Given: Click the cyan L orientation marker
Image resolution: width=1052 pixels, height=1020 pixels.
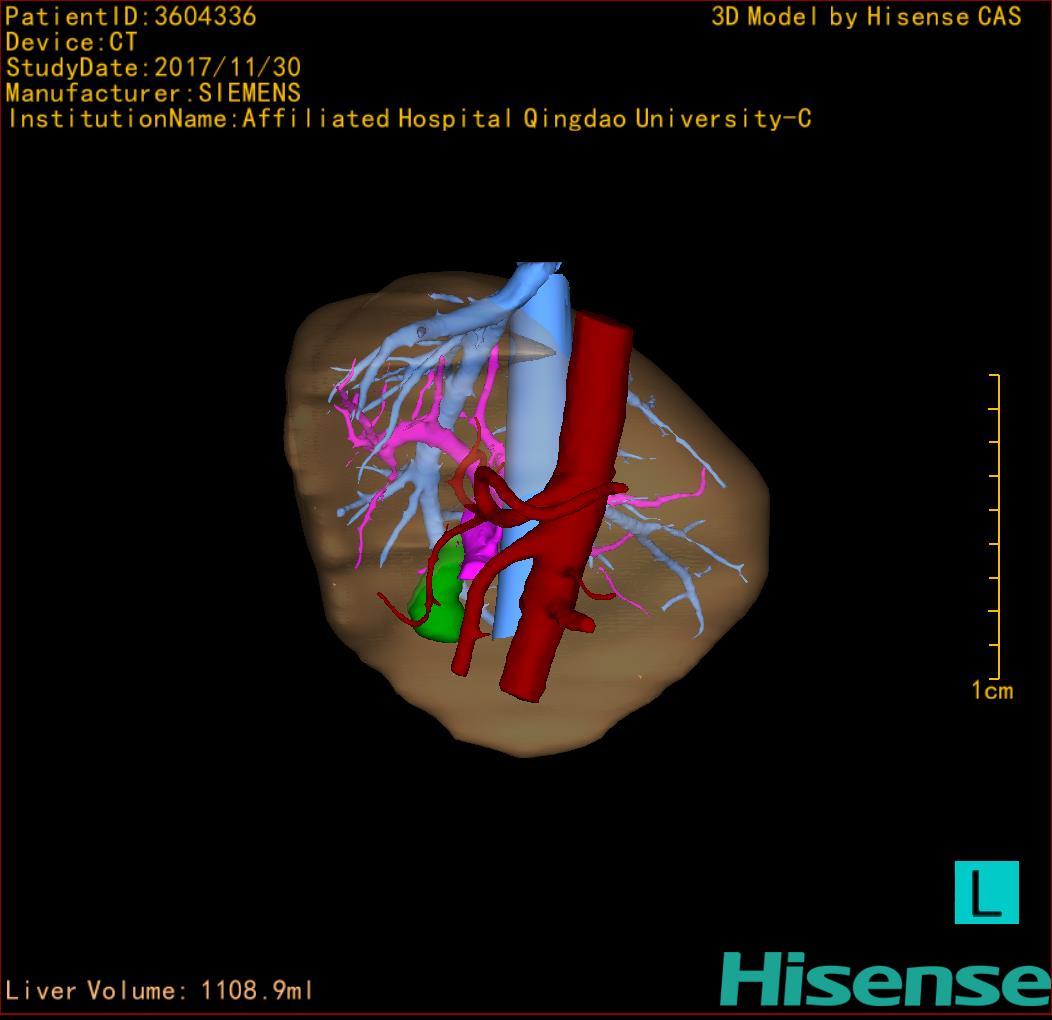Looking at the screenshot, I should pos(986,892).
